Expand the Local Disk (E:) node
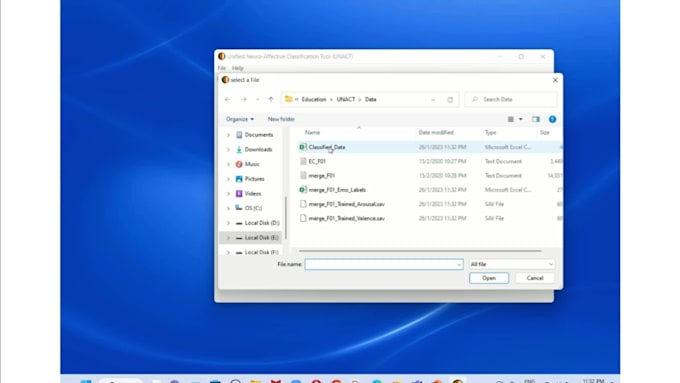The width and height of the screenshot is (680, 383). coord(229,238)
